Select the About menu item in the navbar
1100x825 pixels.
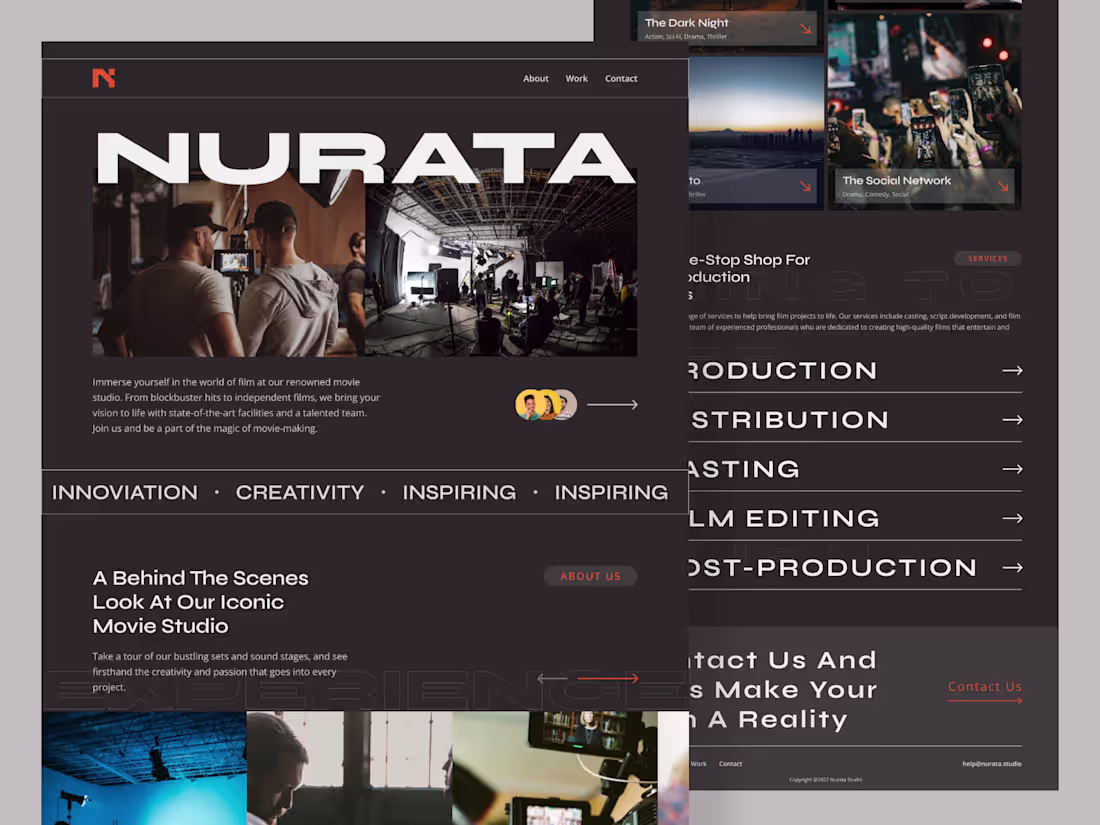(x=536, y=78)
